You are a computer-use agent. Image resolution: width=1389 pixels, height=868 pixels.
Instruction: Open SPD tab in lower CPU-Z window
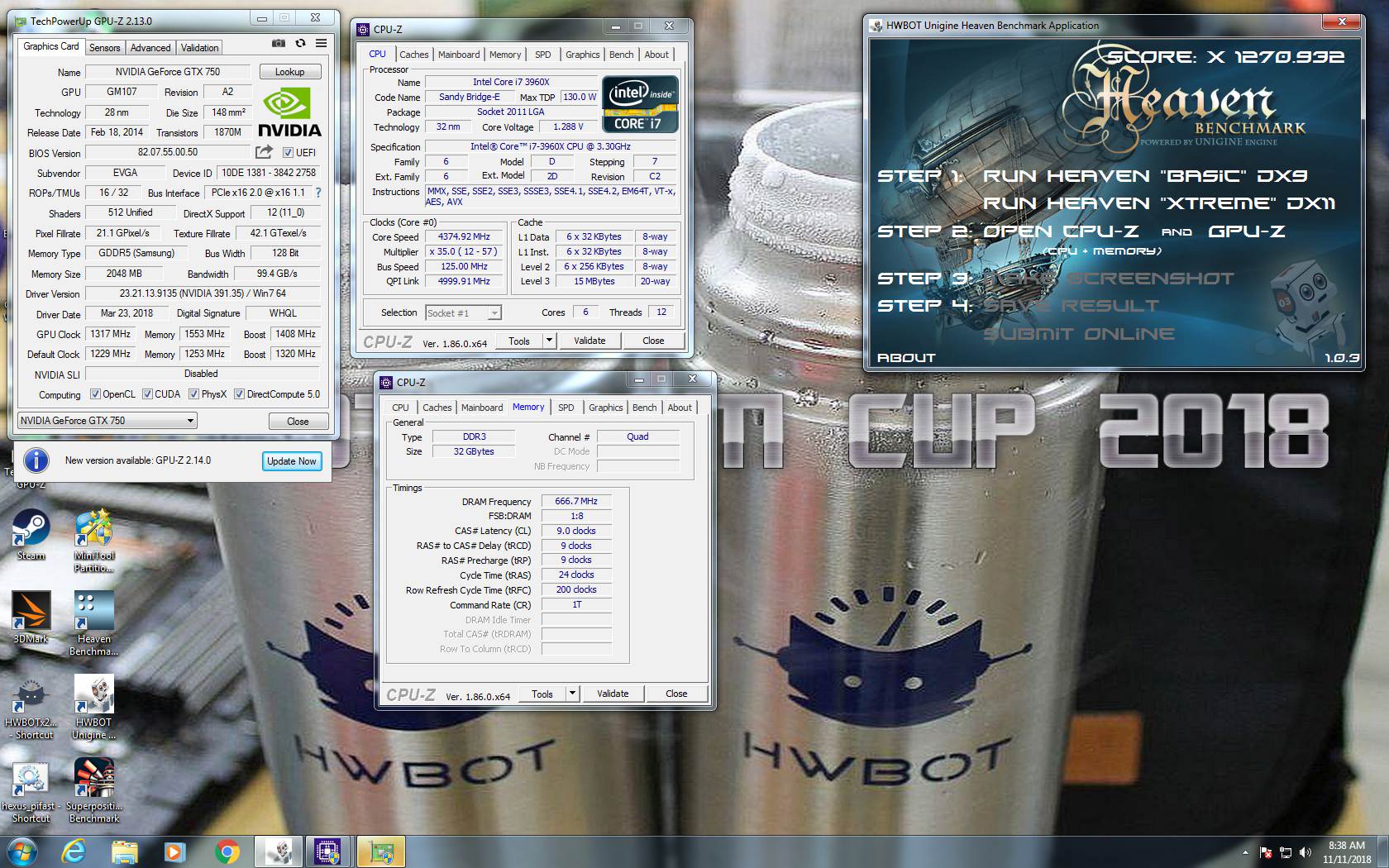click(566, 408)
